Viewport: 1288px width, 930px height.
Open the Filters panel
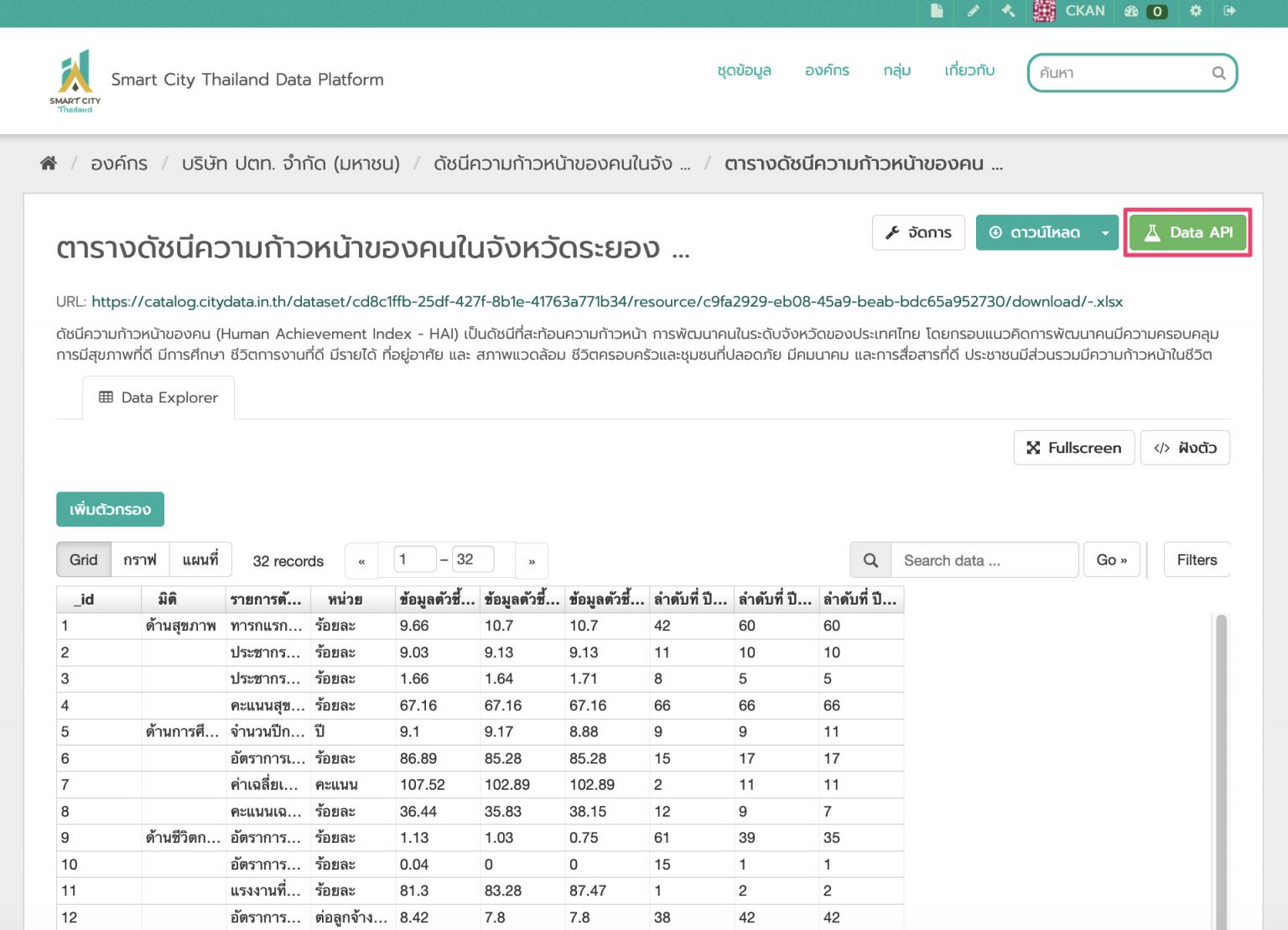point(1196,560)
